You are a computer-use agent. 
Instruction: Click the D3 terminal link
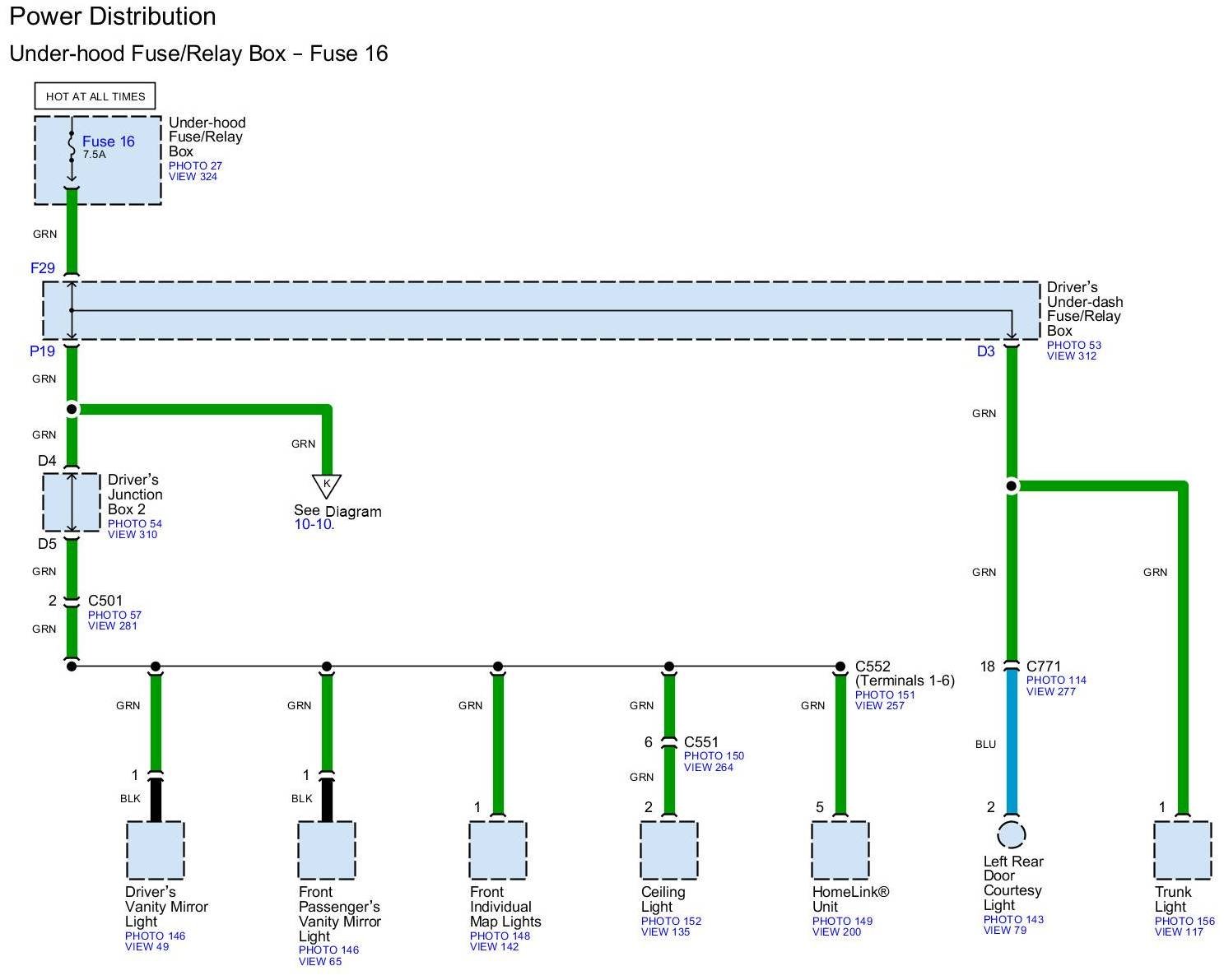click(985, 351)
